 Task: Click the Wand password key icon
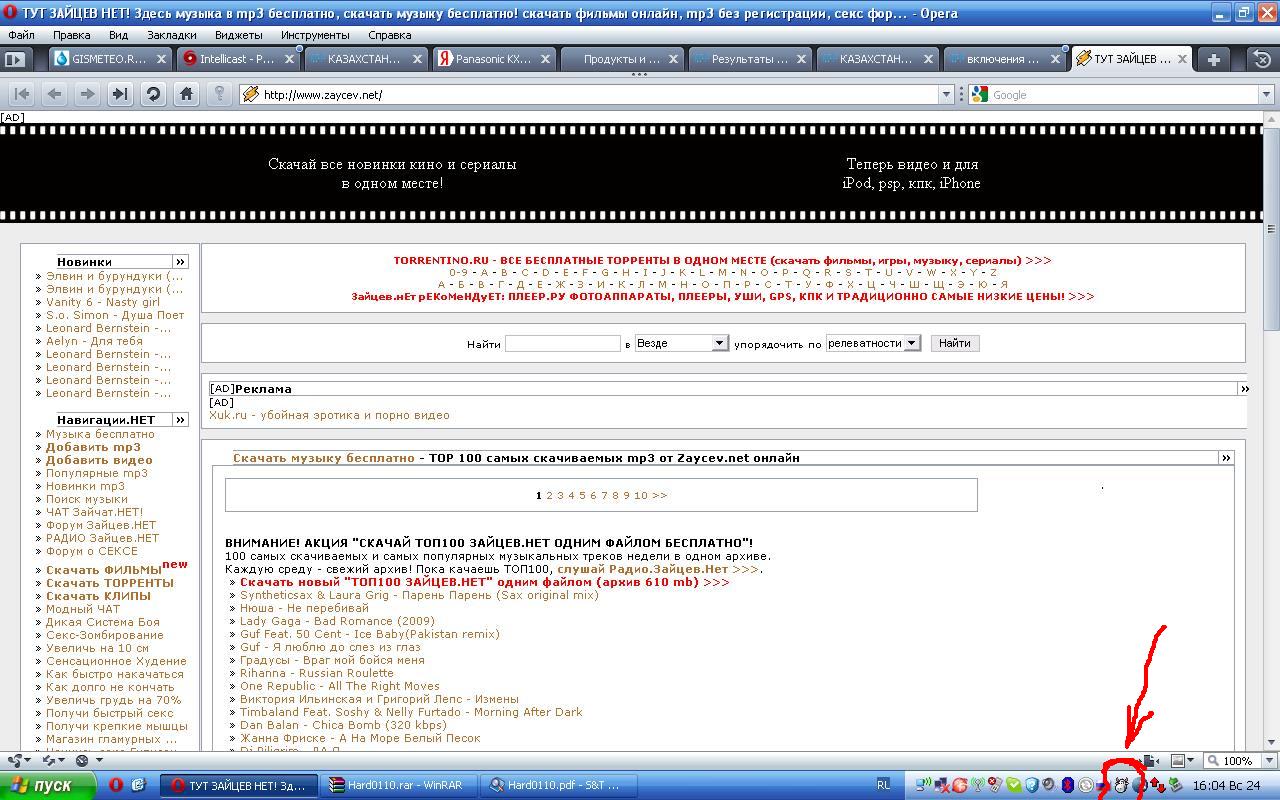[x=219, y=94]
